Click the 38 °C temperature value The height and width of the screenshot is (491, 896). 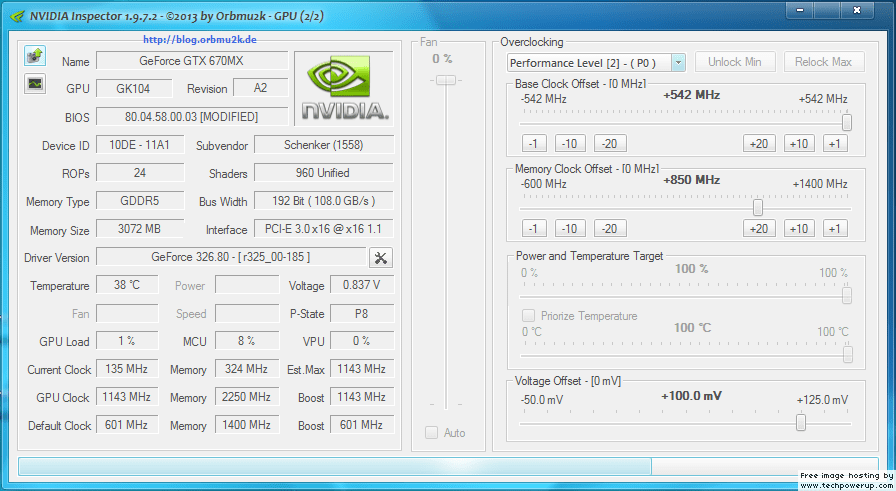tap(127, 285)
